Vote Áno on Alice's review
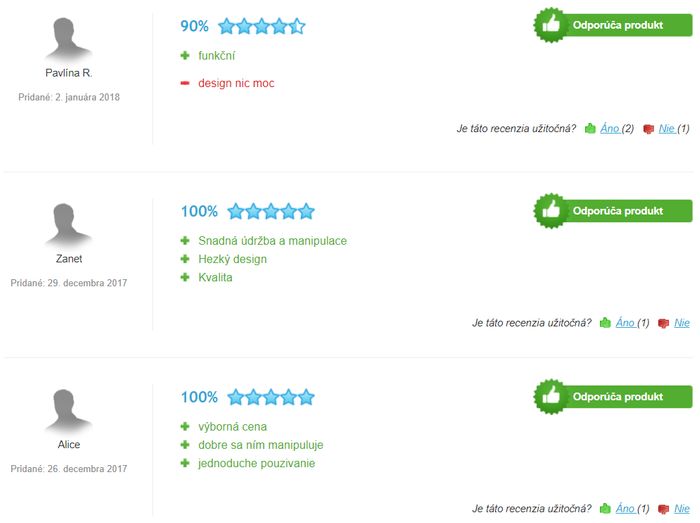This screenshot has width=700, height=523. (x=625, y=508)
